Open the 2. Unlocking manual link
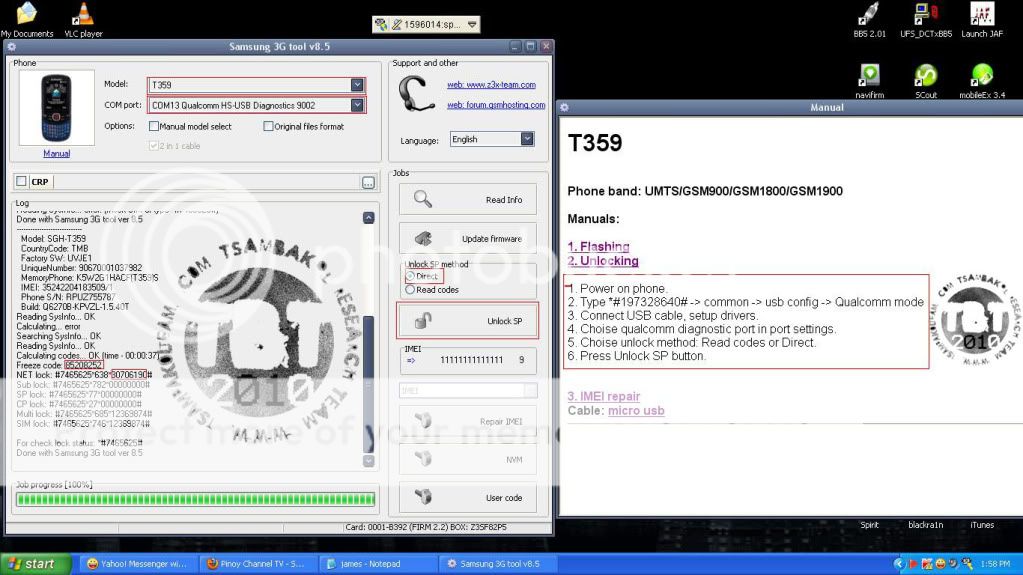Screen dimensions: 1023x575 tap(603, 261)
